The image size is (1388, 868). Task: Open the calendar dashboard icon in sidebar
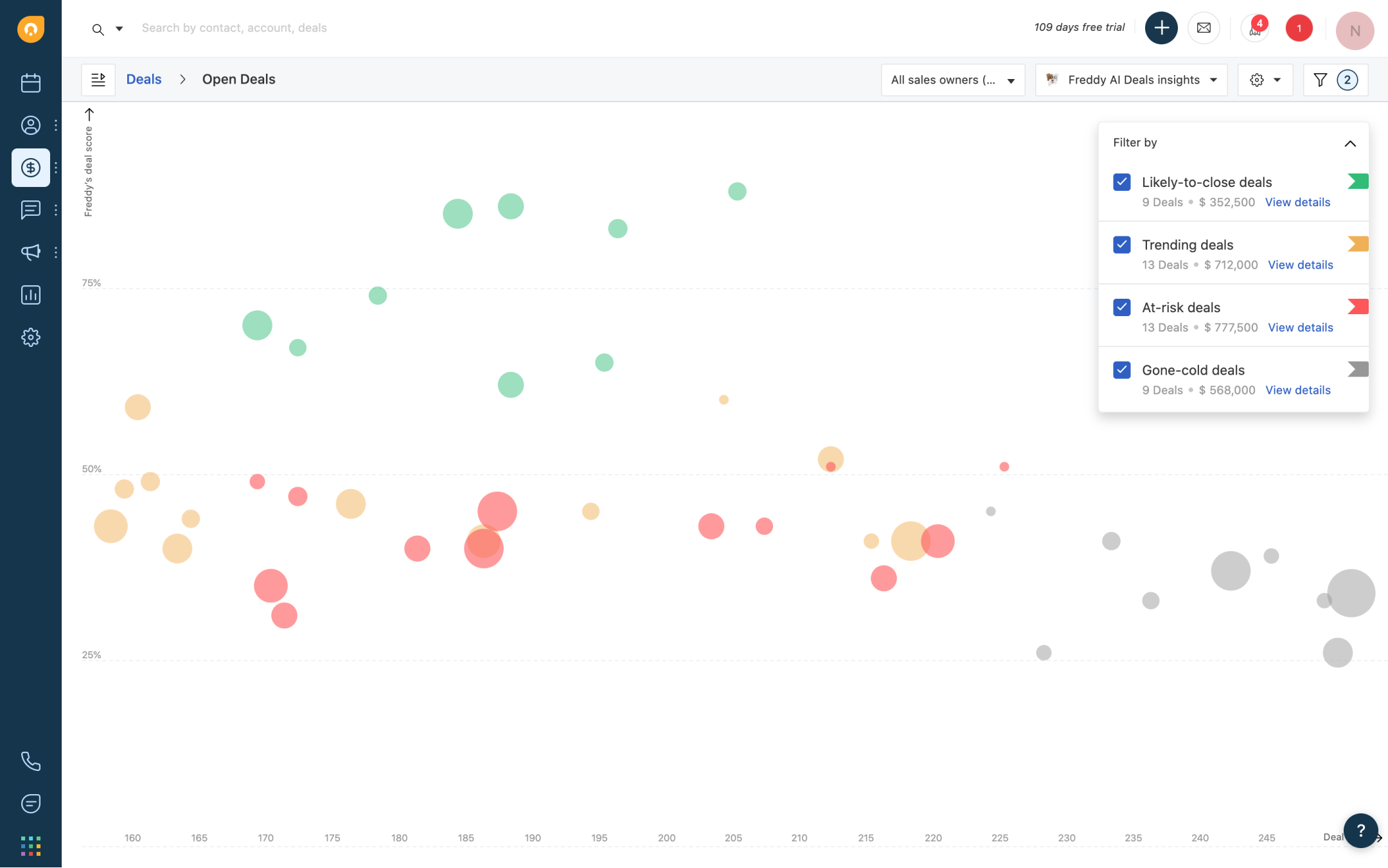point(31,83)
